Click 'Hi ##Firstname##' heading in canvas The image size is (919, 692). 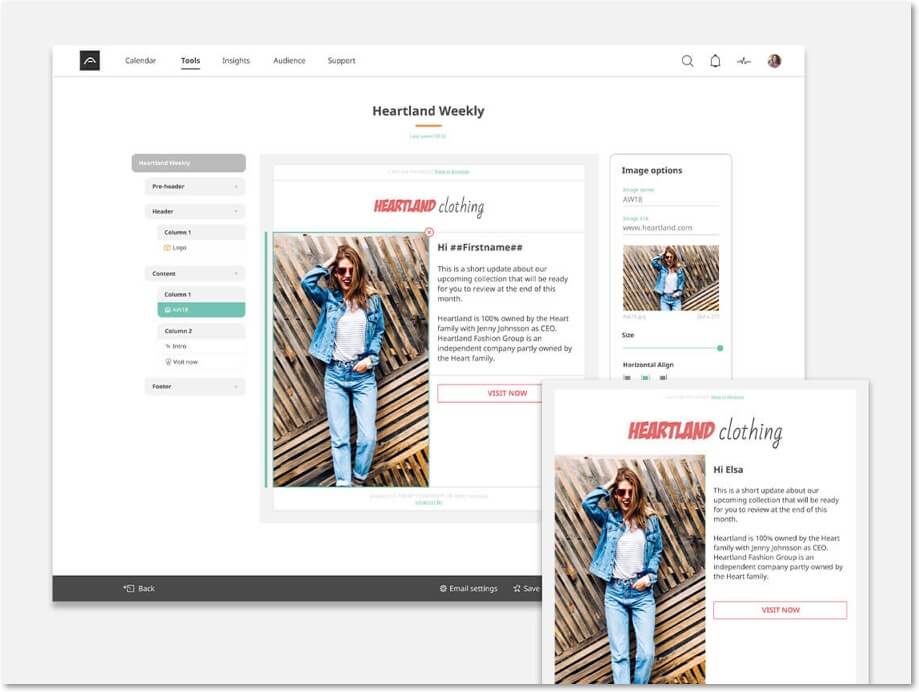coord(480,247)
